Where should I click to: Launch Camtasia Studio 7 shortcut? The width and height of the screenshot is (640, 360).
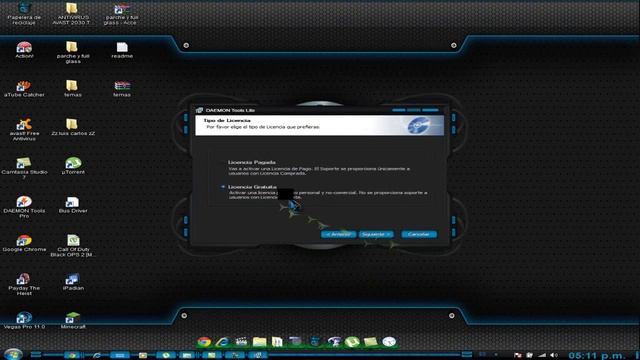(x=24, y=168)
